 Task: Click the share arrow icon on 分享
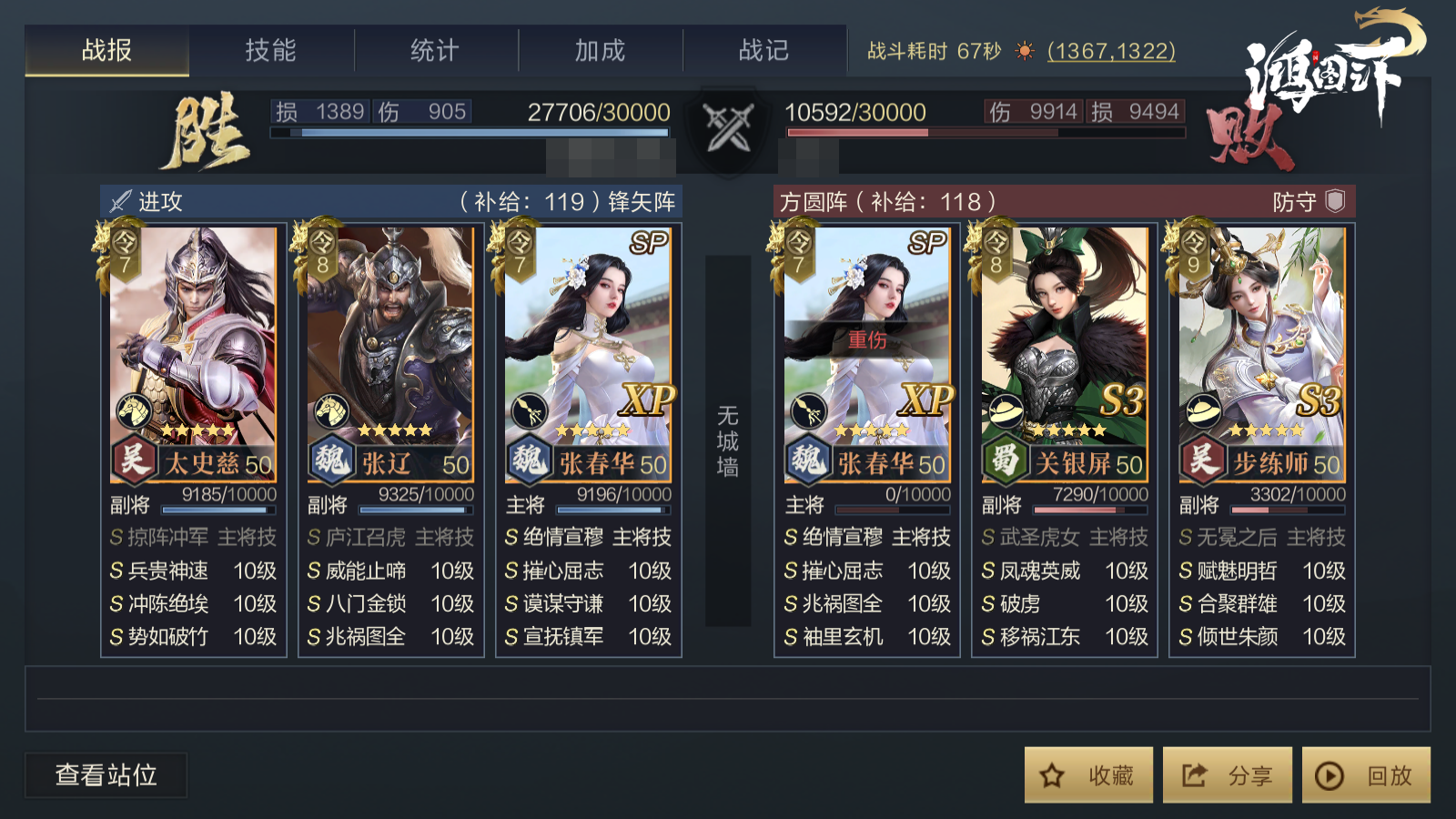click(x=1194, y=775)
